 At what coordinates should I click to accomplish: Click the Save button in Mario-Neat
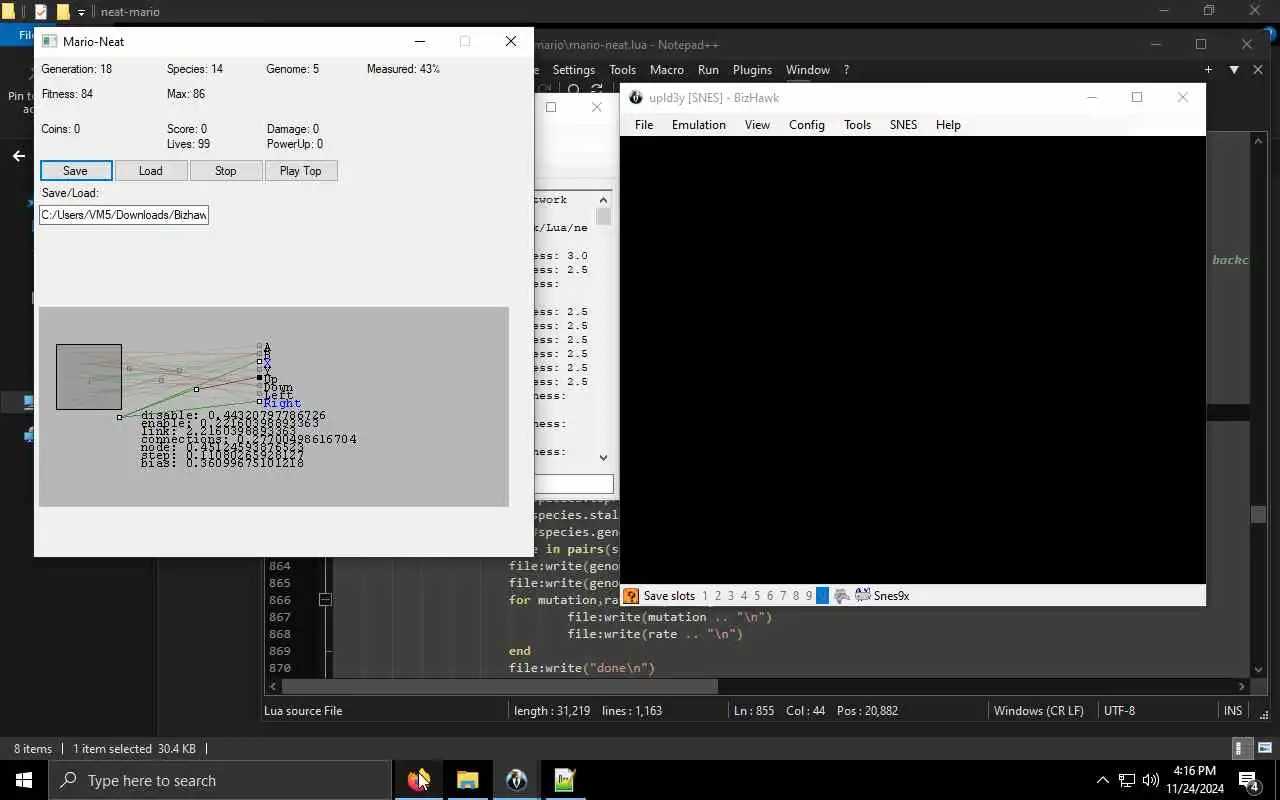[x=76, y=171]
